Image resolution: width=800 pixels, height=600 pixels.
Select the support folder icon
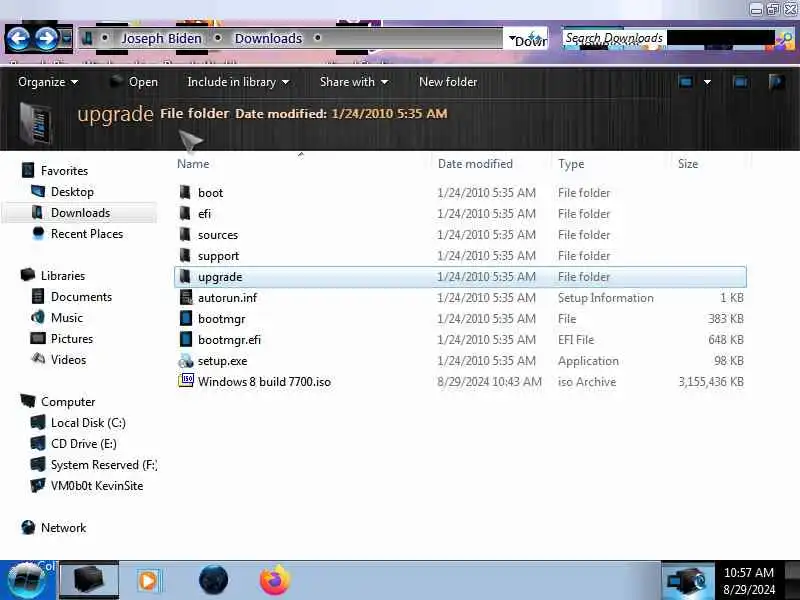click(185, 255)
